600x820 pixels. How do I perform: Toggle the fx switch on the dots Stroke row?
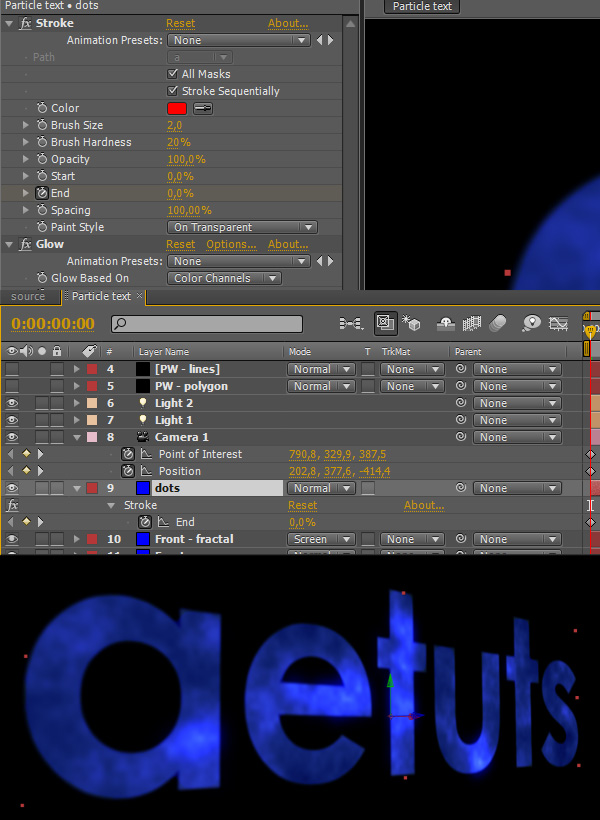point(13,505)
